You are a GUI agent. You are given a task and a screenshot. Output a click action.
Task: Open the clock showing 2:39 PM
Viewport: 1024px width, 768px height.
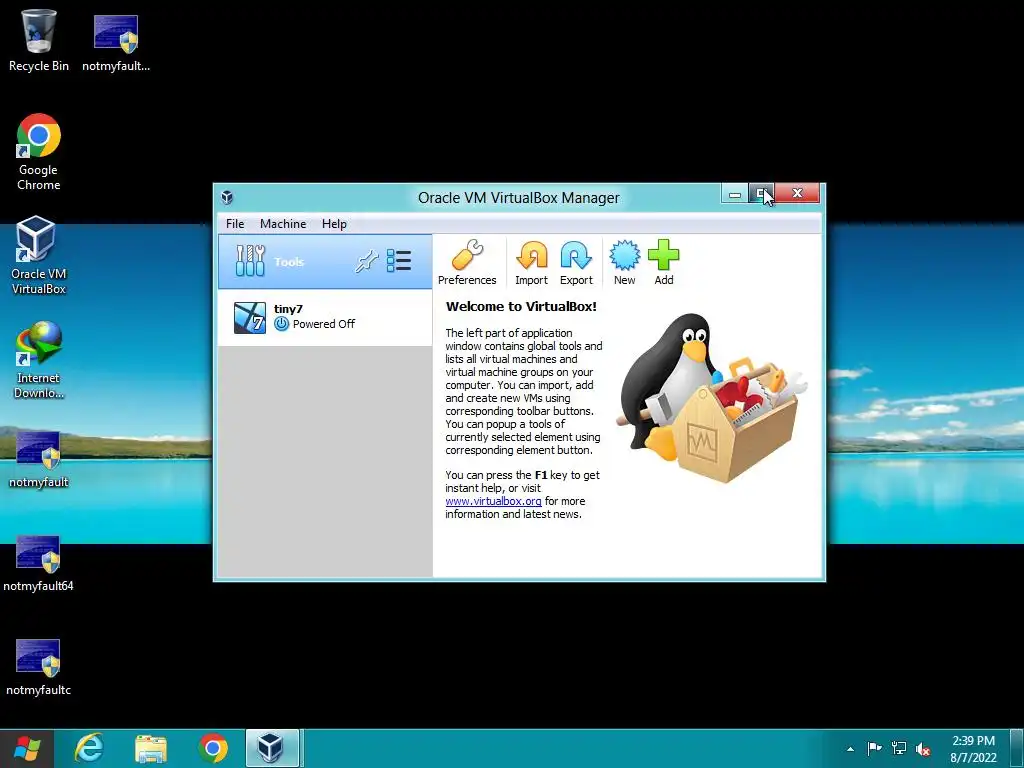point(973,749)
